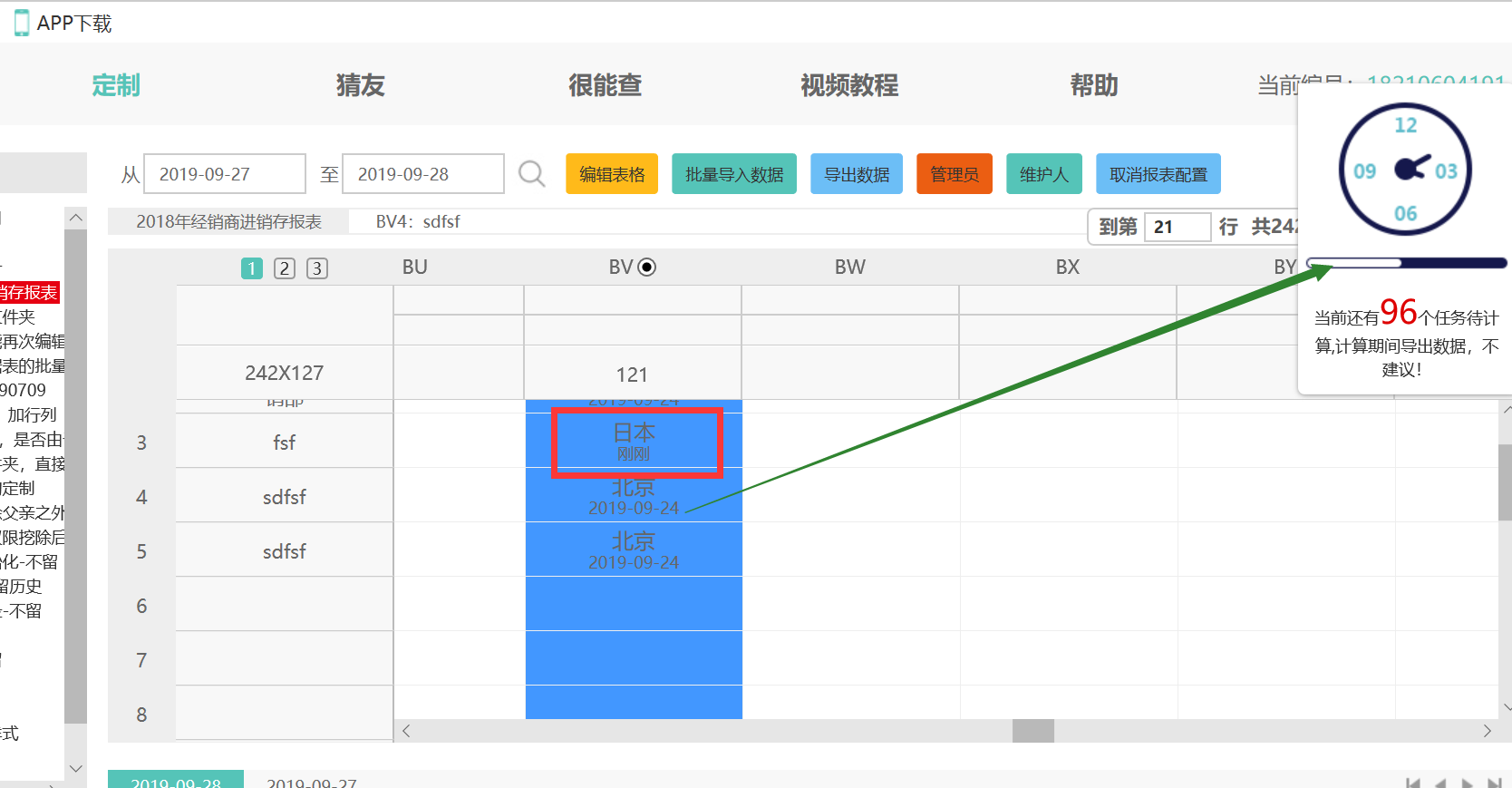Image resolution: width=1512 pixels, height=788 pixels.
Task: Select row number 8
Action: click(x=141, y=715)
